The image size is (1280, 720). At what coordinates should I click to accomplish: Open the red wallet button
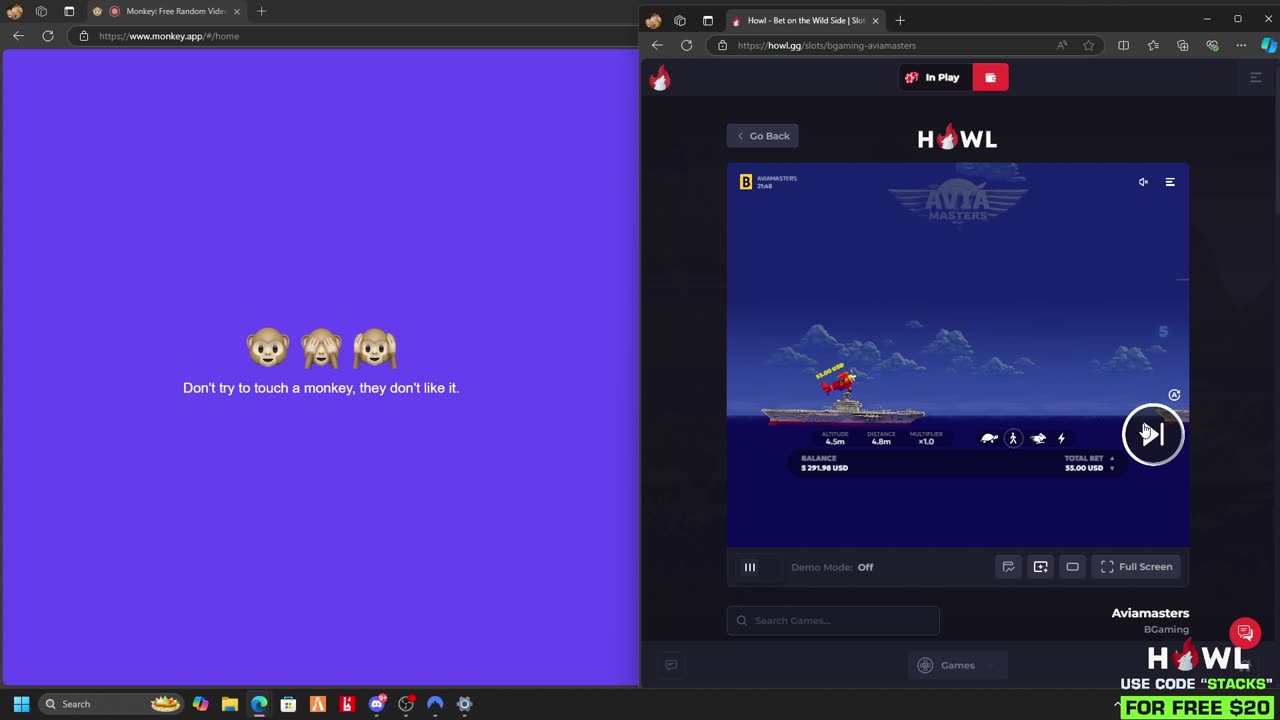[990, 77]
